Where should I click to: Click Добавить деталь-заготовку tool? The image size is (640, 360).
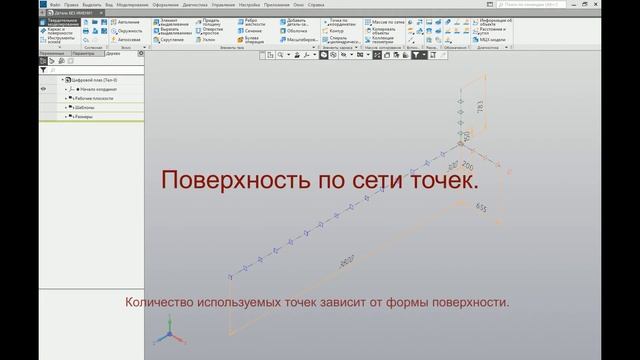click(x=295, y=22)
